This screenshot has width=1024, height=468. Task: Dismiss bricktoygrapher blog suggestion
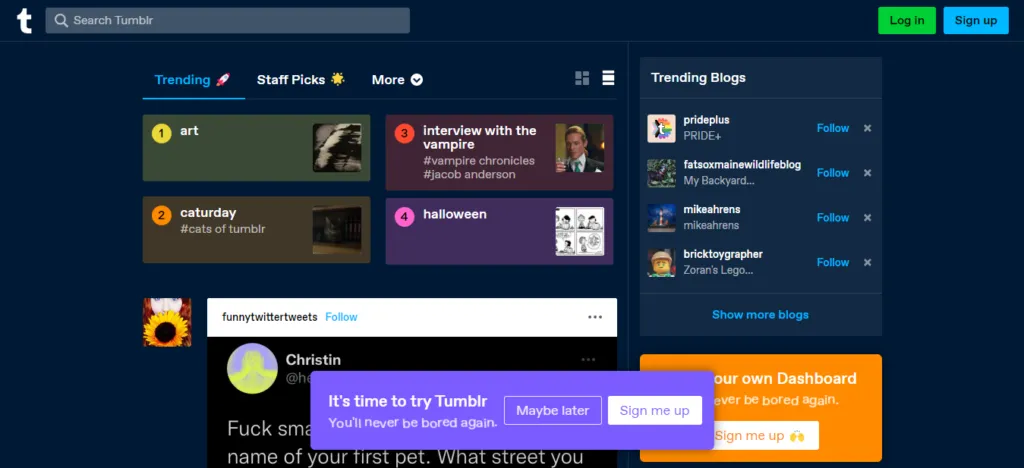point(867,262)
